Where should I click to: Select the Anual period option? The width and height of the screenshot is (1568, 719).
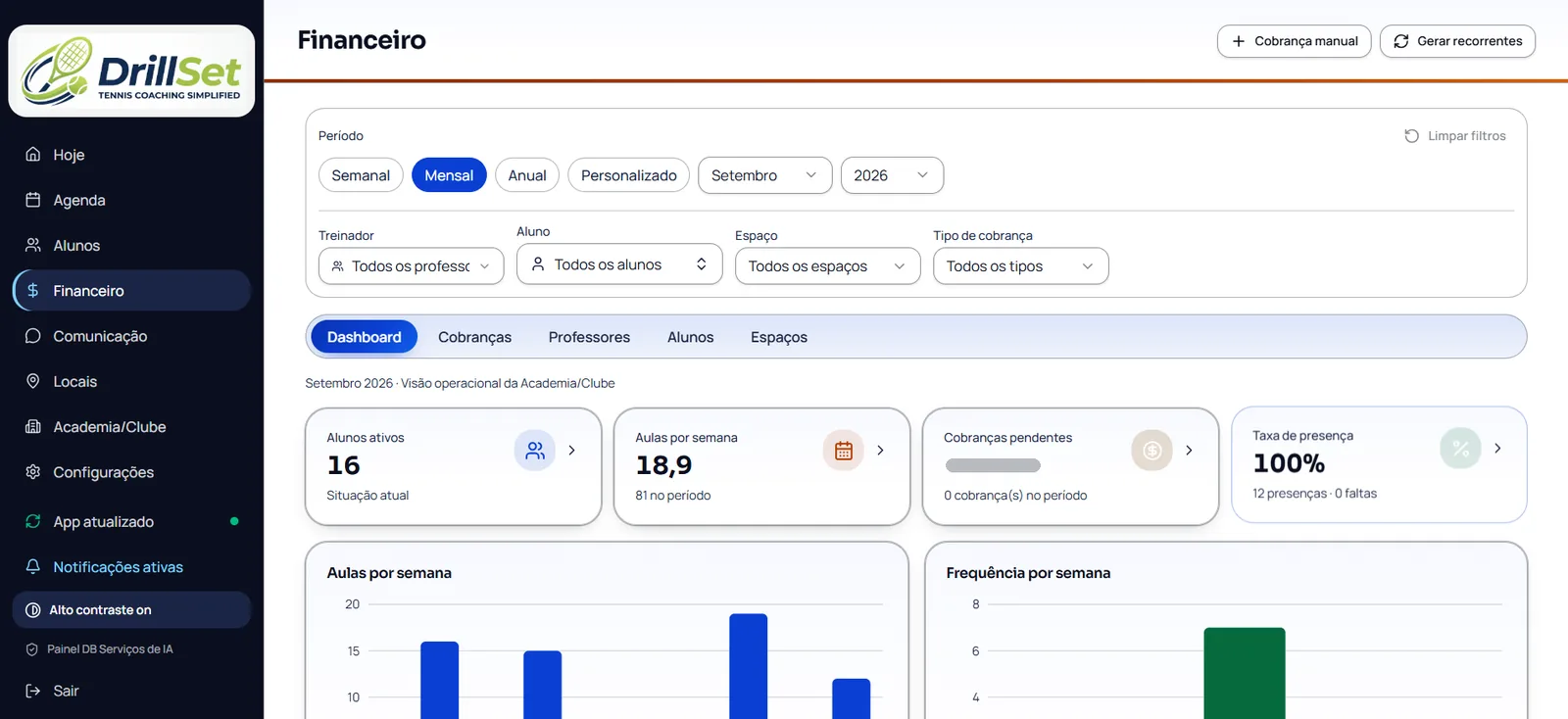[527, 175]
